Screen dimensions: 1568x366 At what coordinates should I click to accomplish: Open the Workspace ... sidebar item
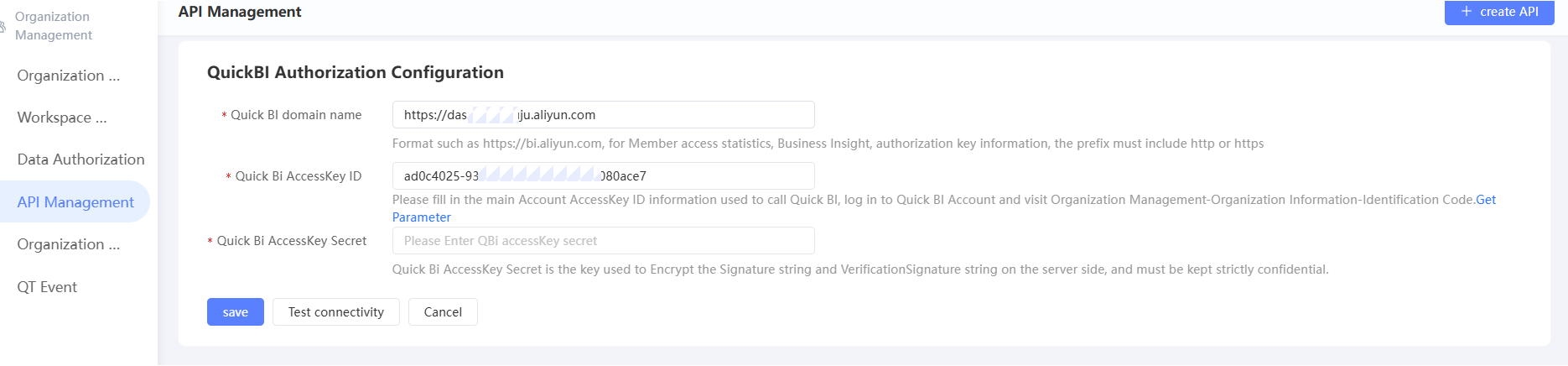tap(62, 118)
